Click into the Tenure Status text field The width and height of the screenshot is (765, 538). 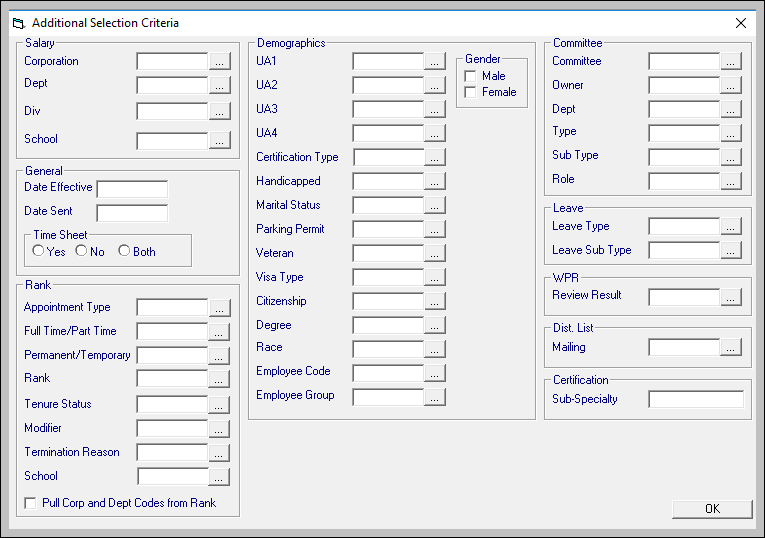pos(173,404)
